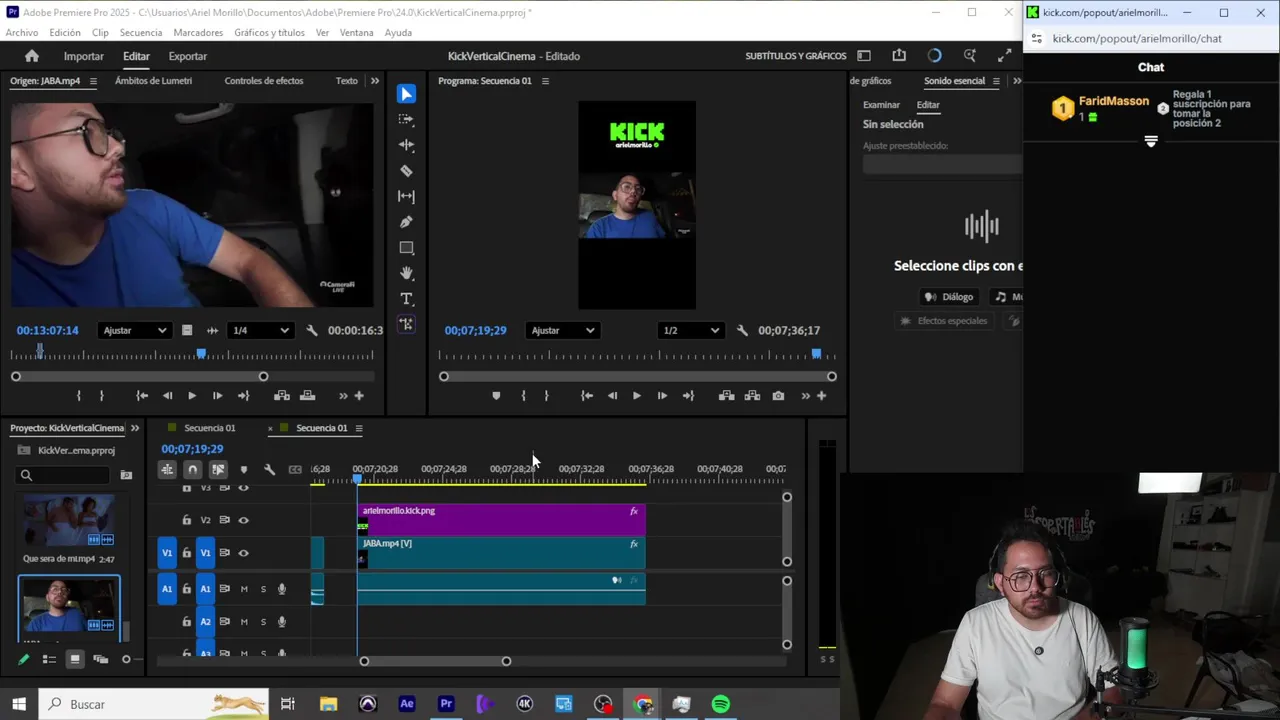Click the Home icon in Premiere header
The height and width of the screenshot is (720, 1280).
tap(32, 56)
